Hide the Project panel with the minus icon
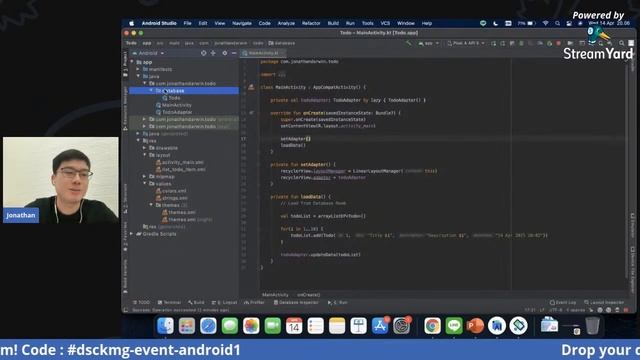This screenshot has height=360, width=640. click(x=234, y=53)
